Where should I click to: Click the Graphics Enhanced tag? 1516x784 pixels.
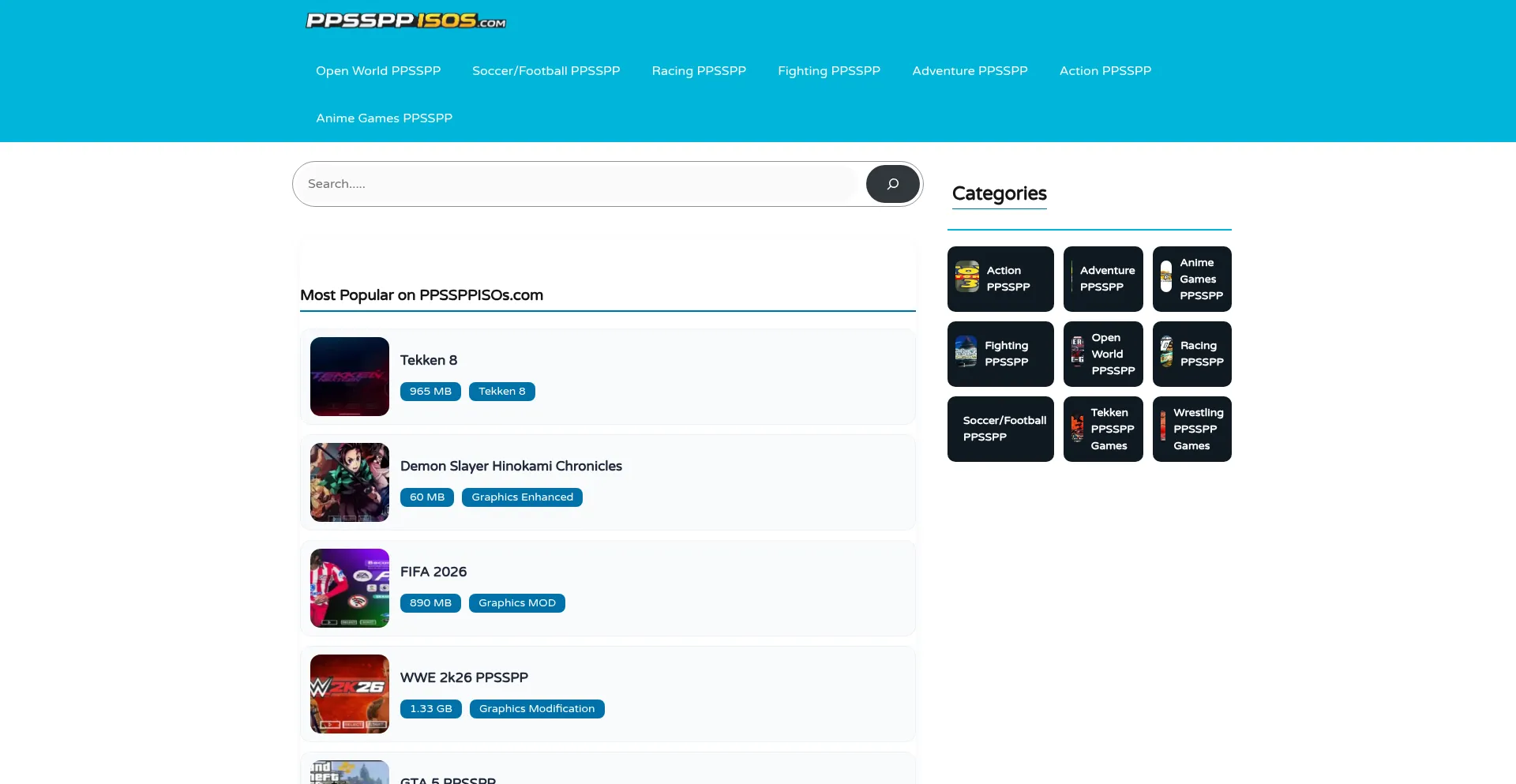[x=523, y=497]
